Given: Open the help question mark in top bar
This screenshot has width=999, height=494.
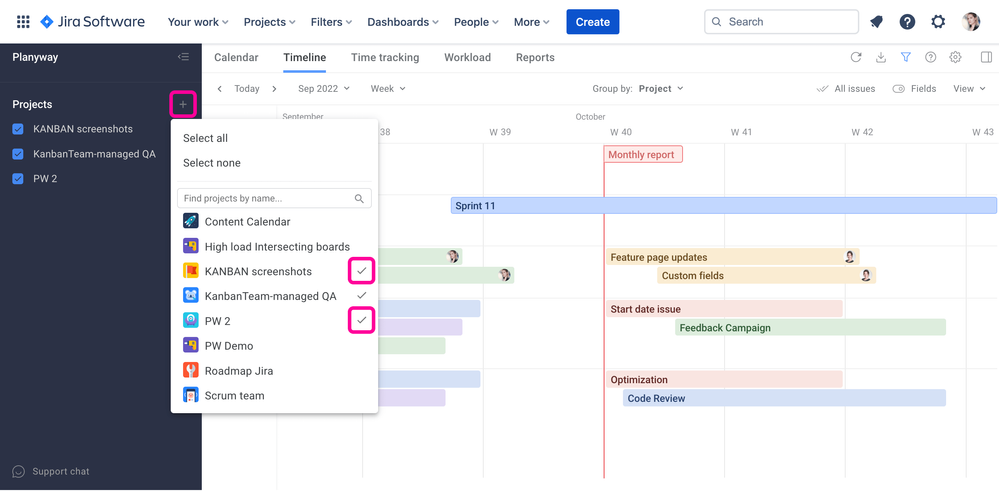Looking at the screenshot, I should click(x=907, y=22).
